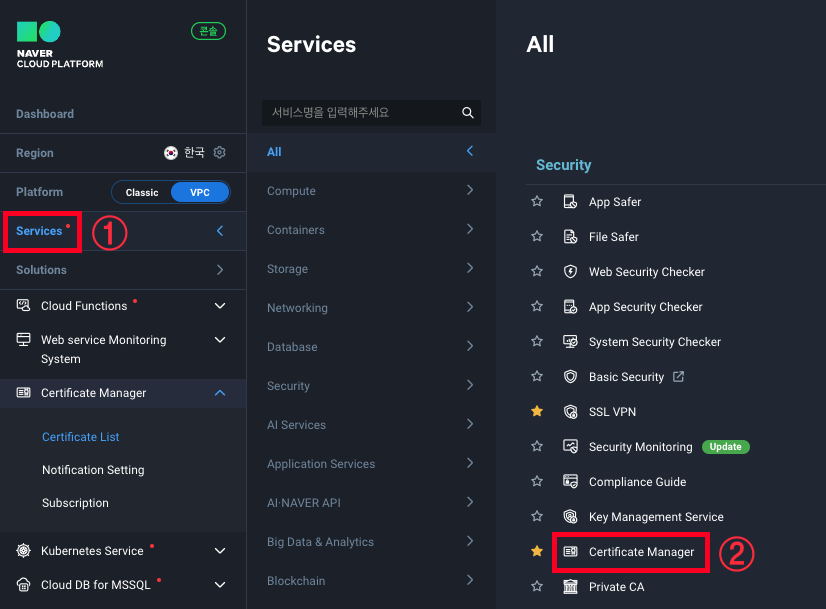Screen dimensions: 826x609
Task: Open the Database category
Action: click(371, 347)
